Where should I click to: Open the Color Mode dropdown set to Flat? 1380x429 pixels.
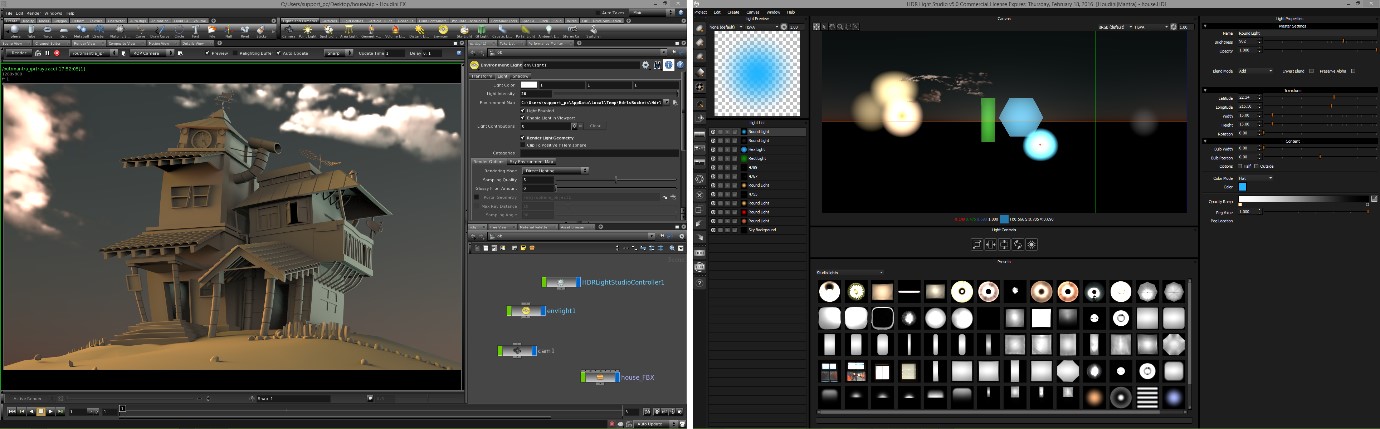coord(1255,178)
